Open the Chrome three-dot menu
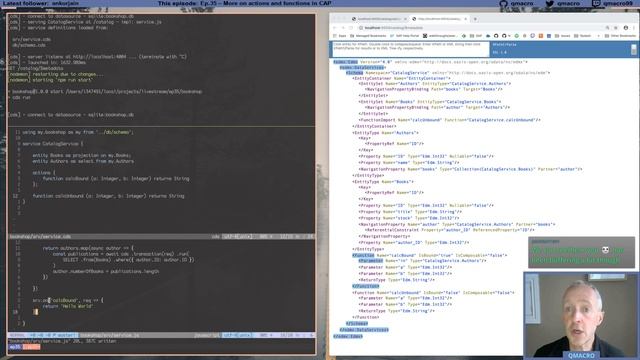This screenshot has height=360, width=640. click(x=633, y=28)
